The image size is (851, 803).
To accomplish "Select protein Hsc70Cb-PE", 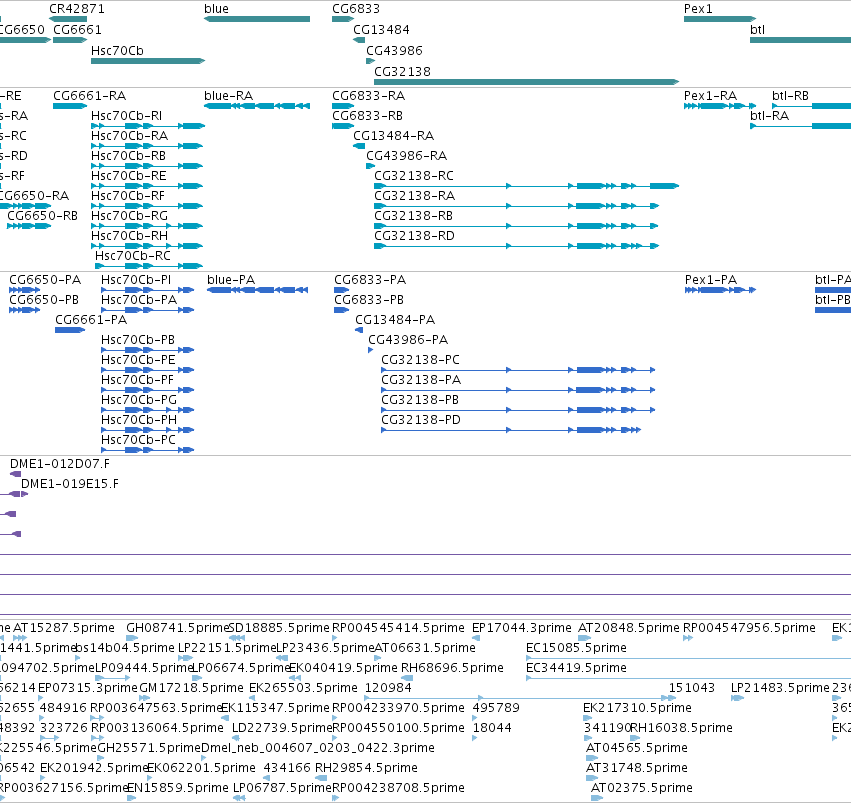I will pos(148,371).
